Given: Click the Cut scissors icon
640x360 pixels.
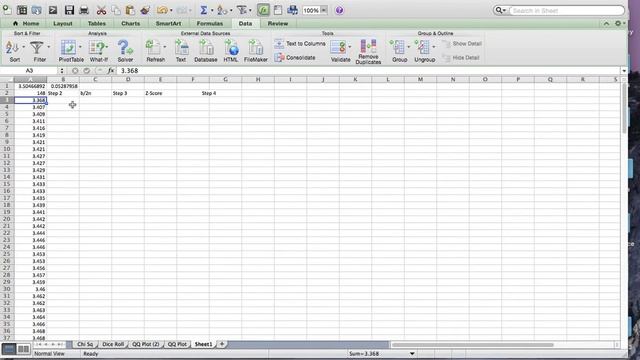Looking at the screenshot, I should 101,10.
